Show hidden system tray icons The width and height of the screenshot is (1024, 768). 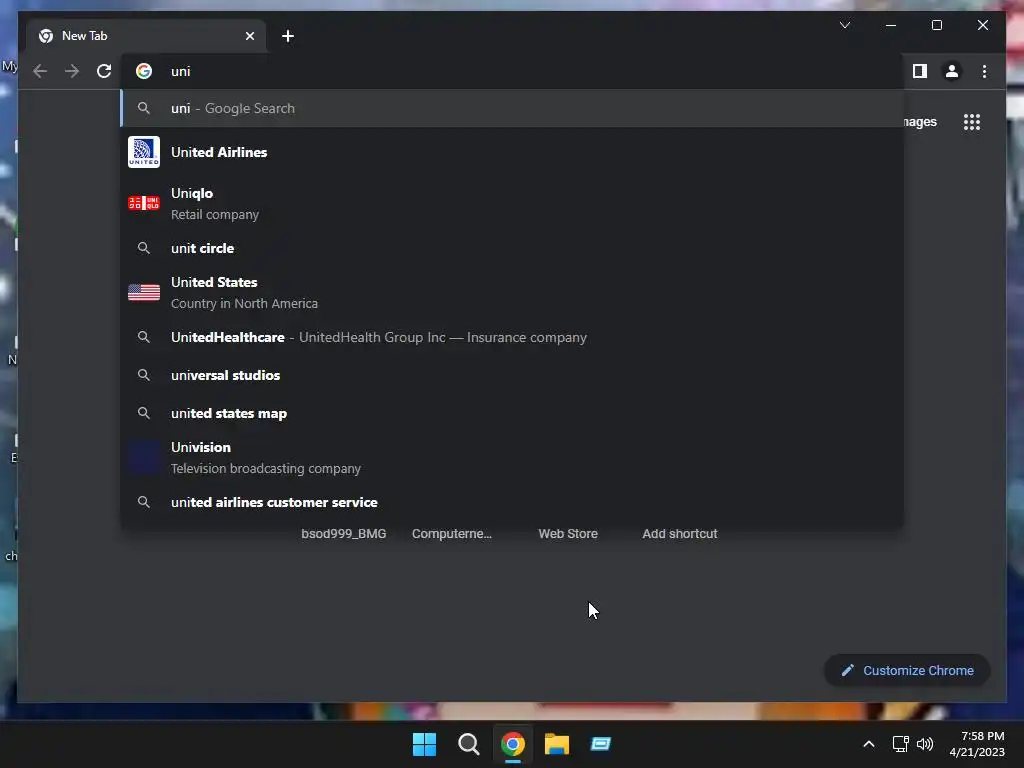869,744
